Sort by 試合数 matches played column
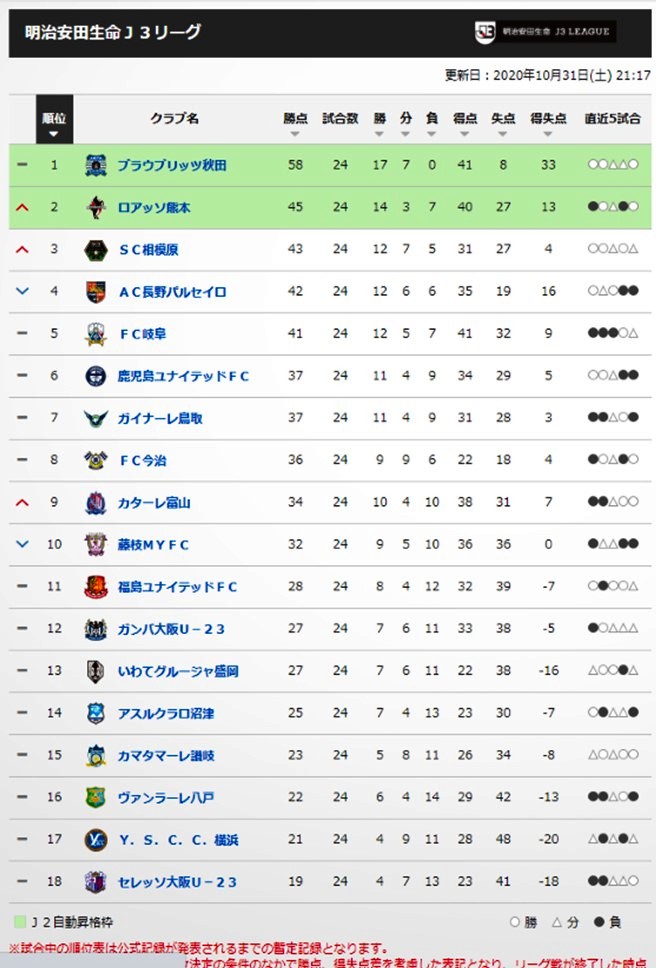 340,119
